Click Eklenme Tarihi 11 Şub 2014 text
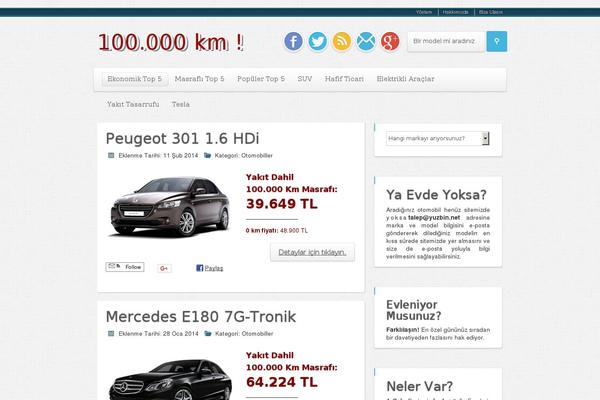 158,155
